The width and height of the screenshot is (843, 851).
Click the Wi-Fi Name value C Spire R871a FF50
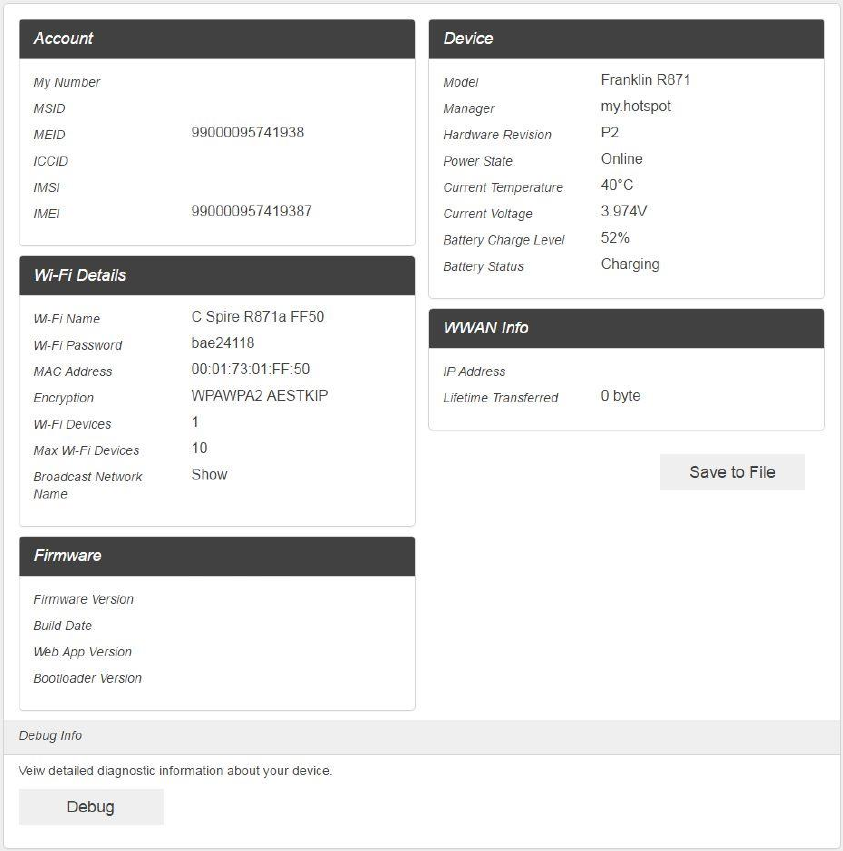tap(258, 317)
